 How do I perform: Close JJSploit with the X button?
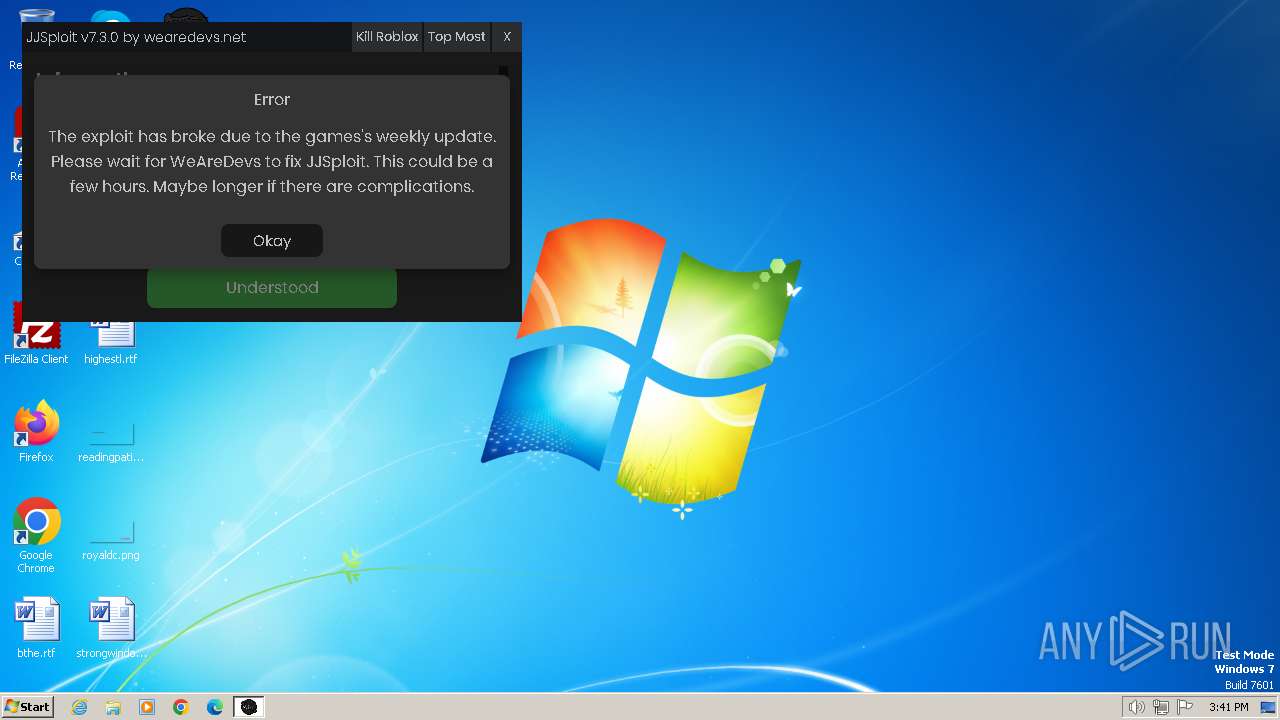coord(507,37)
